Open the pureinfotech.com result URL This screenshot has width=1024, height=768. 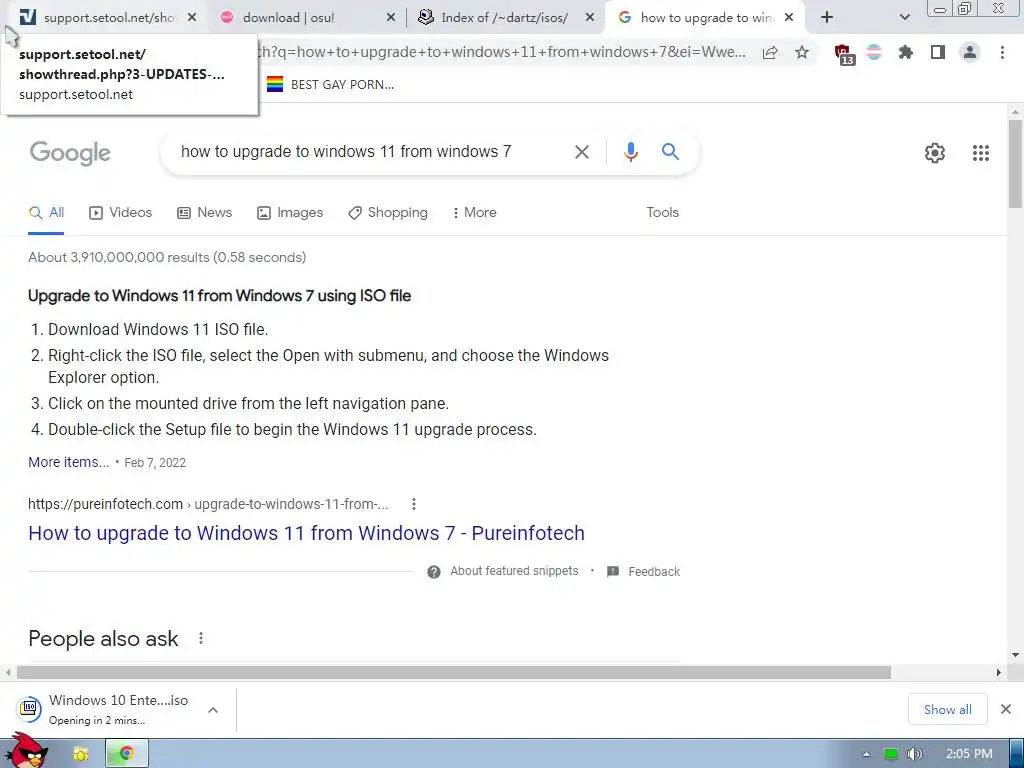(x=208, y=504)
